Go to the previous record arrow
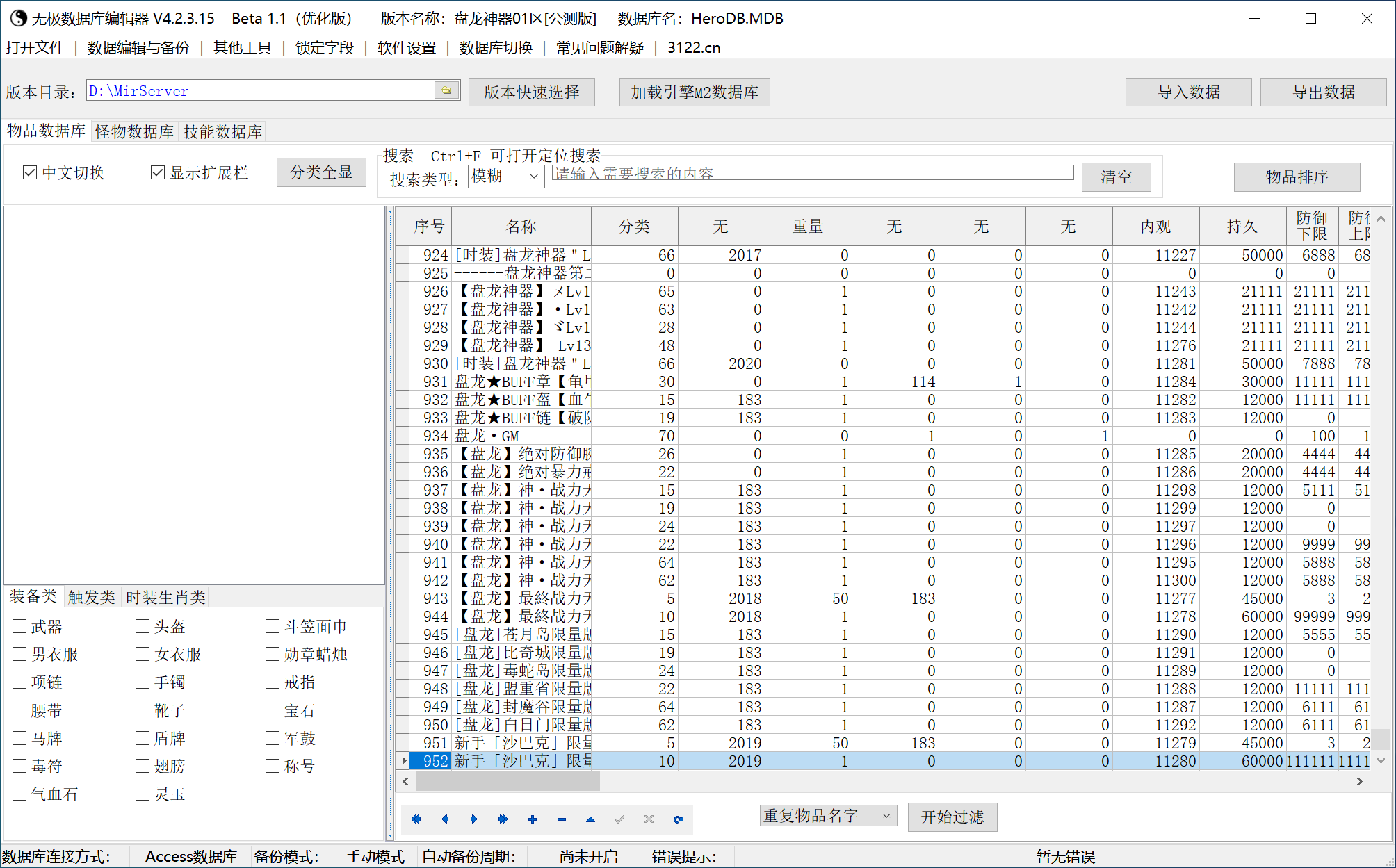The image size is (1396, 868). tap(445, 819)
